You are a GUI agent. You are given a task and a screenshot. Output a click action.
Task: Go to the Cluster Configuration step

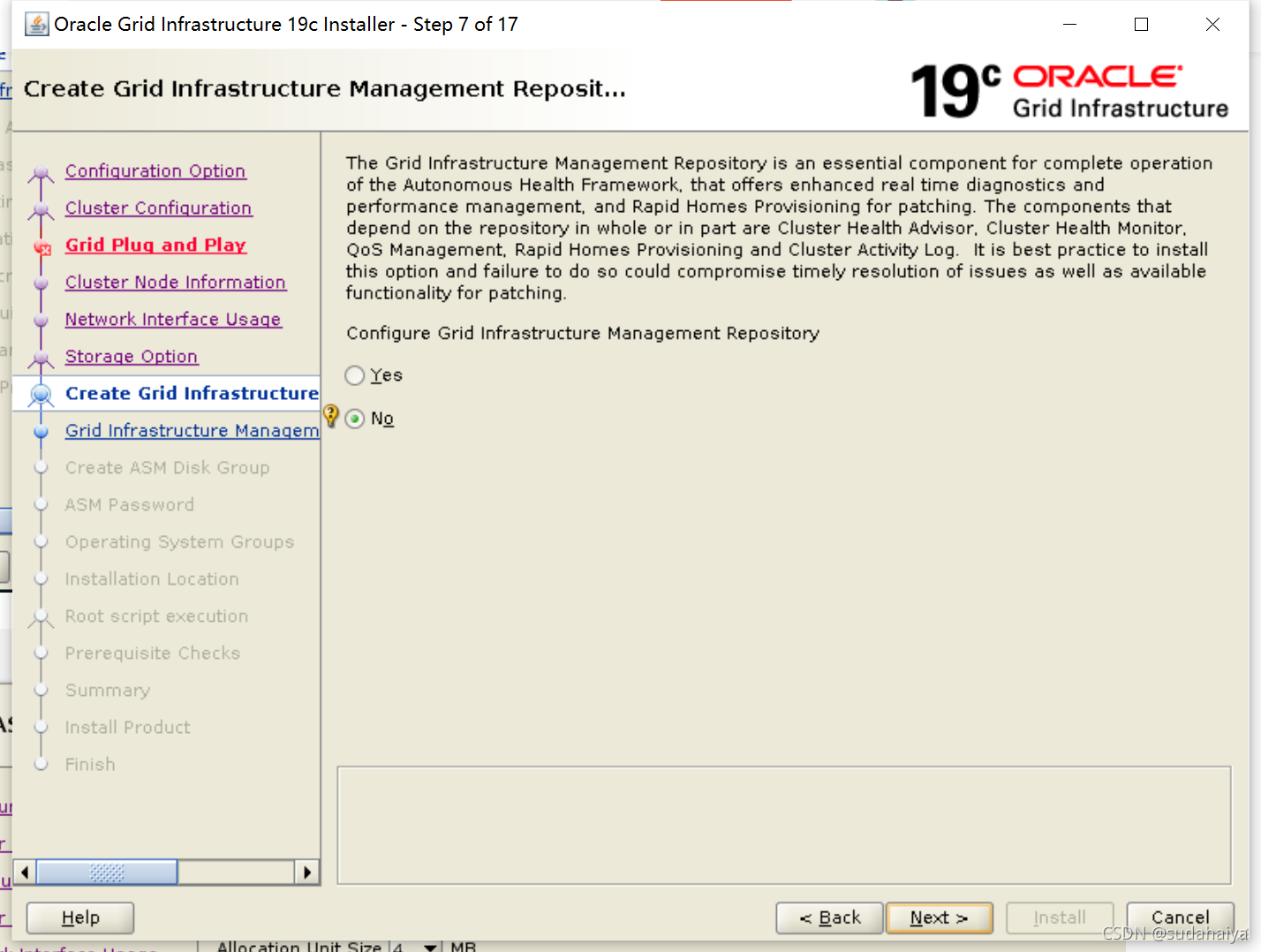(158, 208)
